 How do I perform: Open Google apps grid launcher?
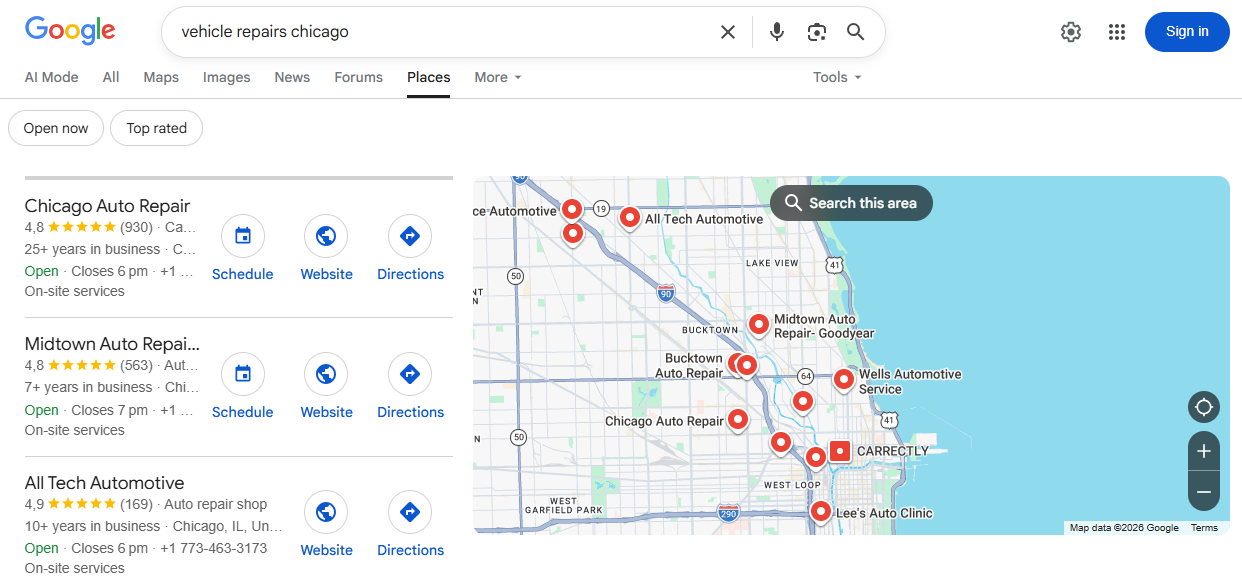tap(1117, 31)
